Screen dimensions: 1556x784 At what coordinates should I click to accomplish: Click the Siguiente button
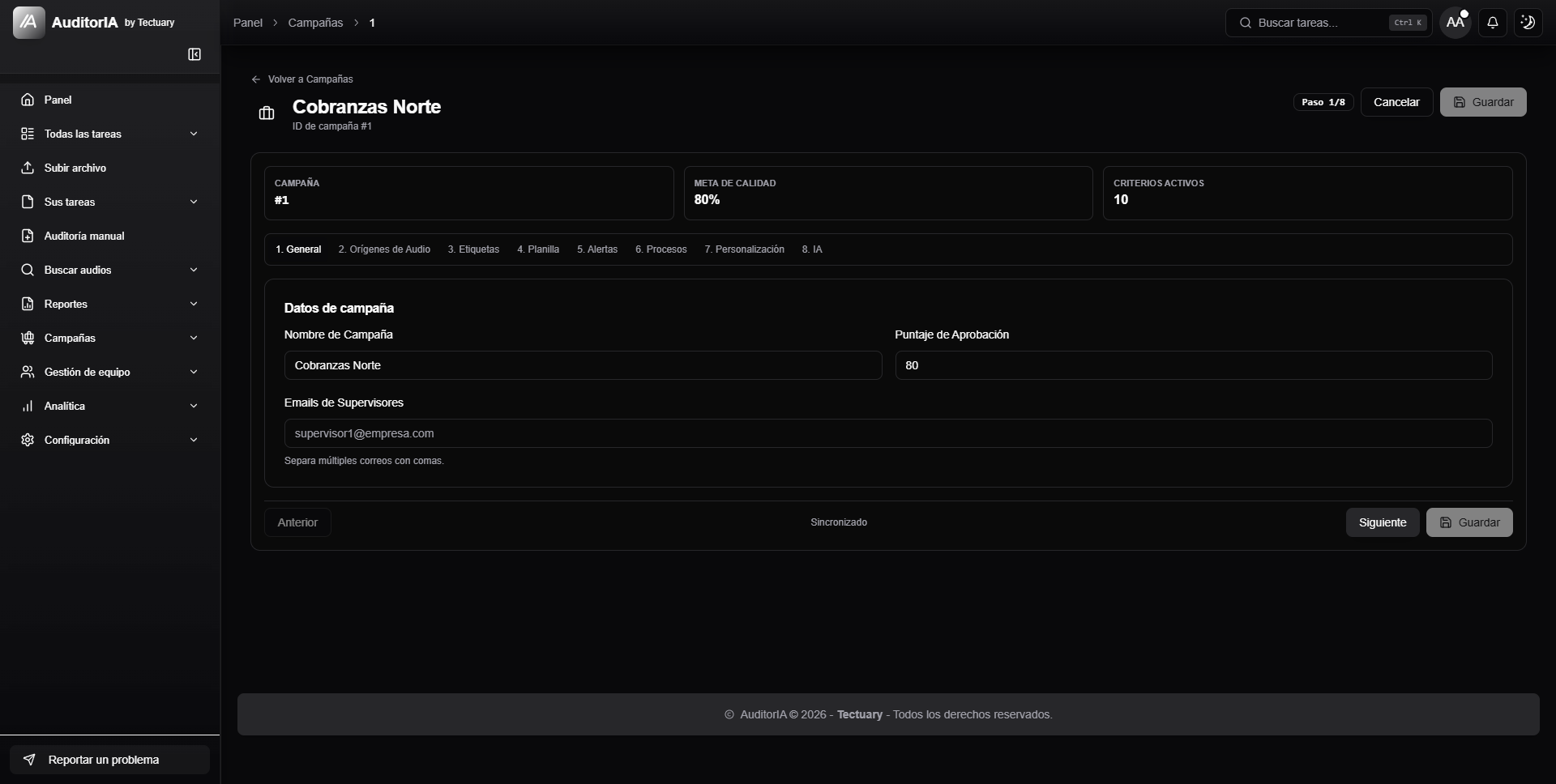coord(1383,522)
